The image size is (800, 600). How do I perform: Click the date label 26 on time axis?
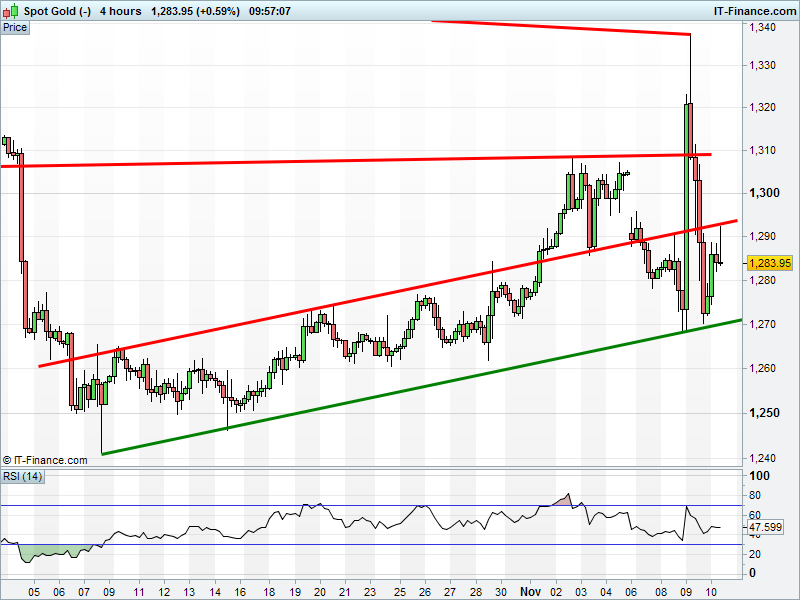[x=425, y=592]
